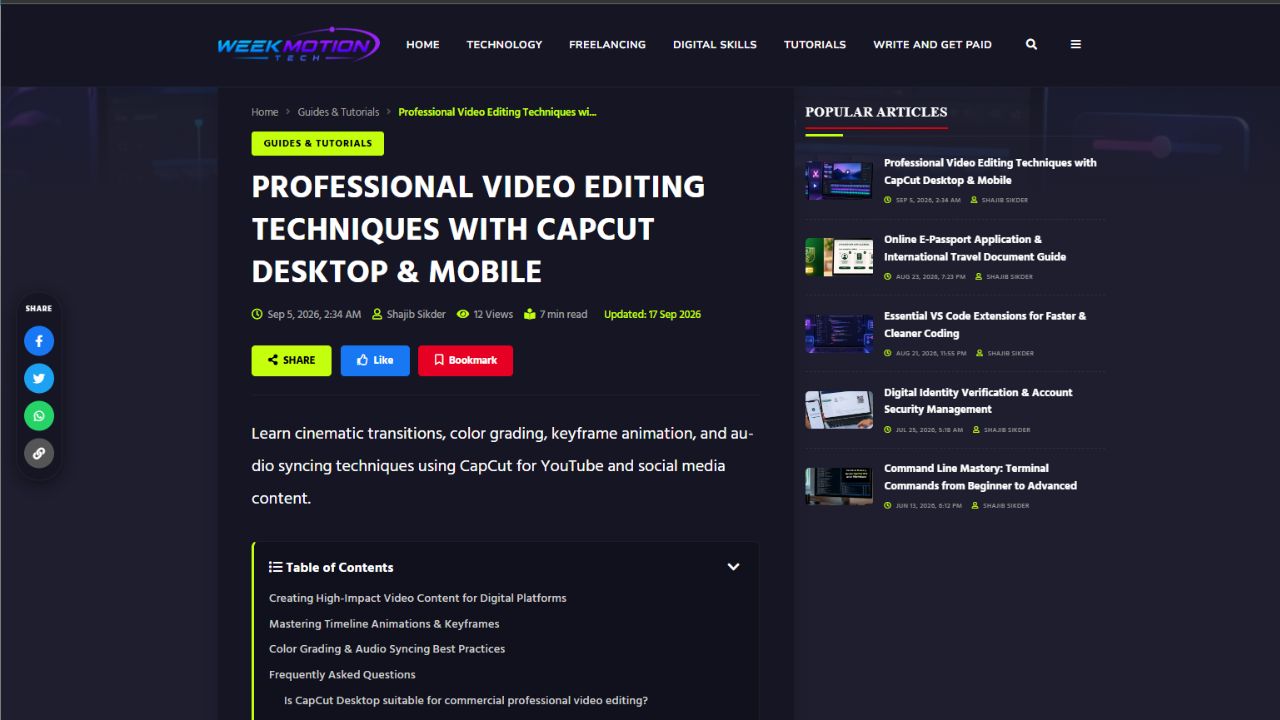Bookmark the article with the red button
This screenshot has height=720, width=1280.
click(x=465, y=360)
